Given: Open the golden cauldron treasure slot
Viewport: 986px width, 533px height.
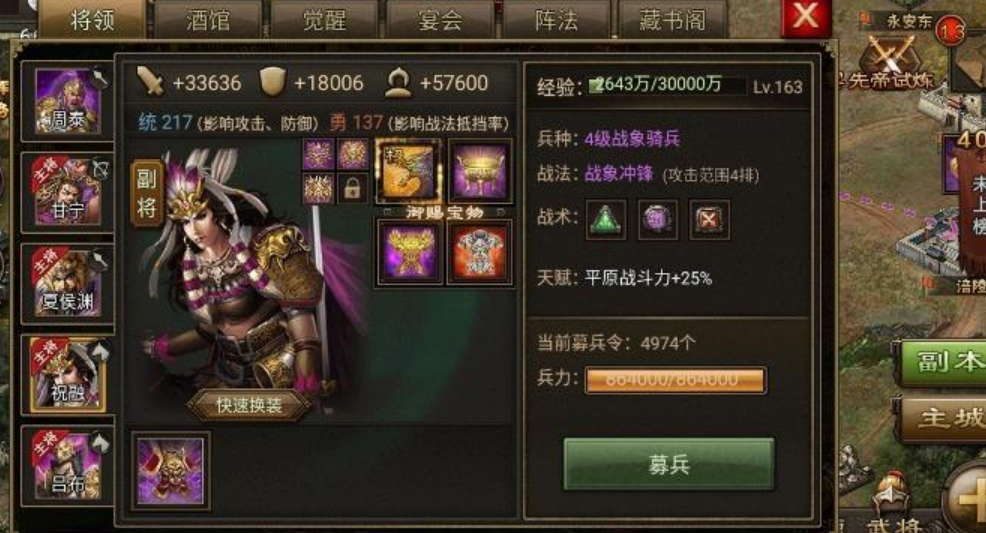Looking at the screenshot, I should (480, 171).
